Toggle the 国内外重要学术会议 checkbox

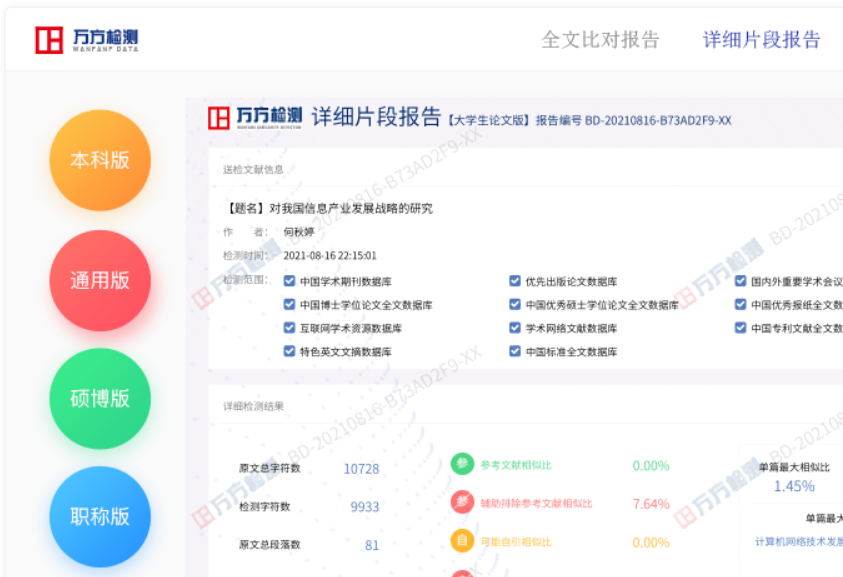(x=740, y=281)
